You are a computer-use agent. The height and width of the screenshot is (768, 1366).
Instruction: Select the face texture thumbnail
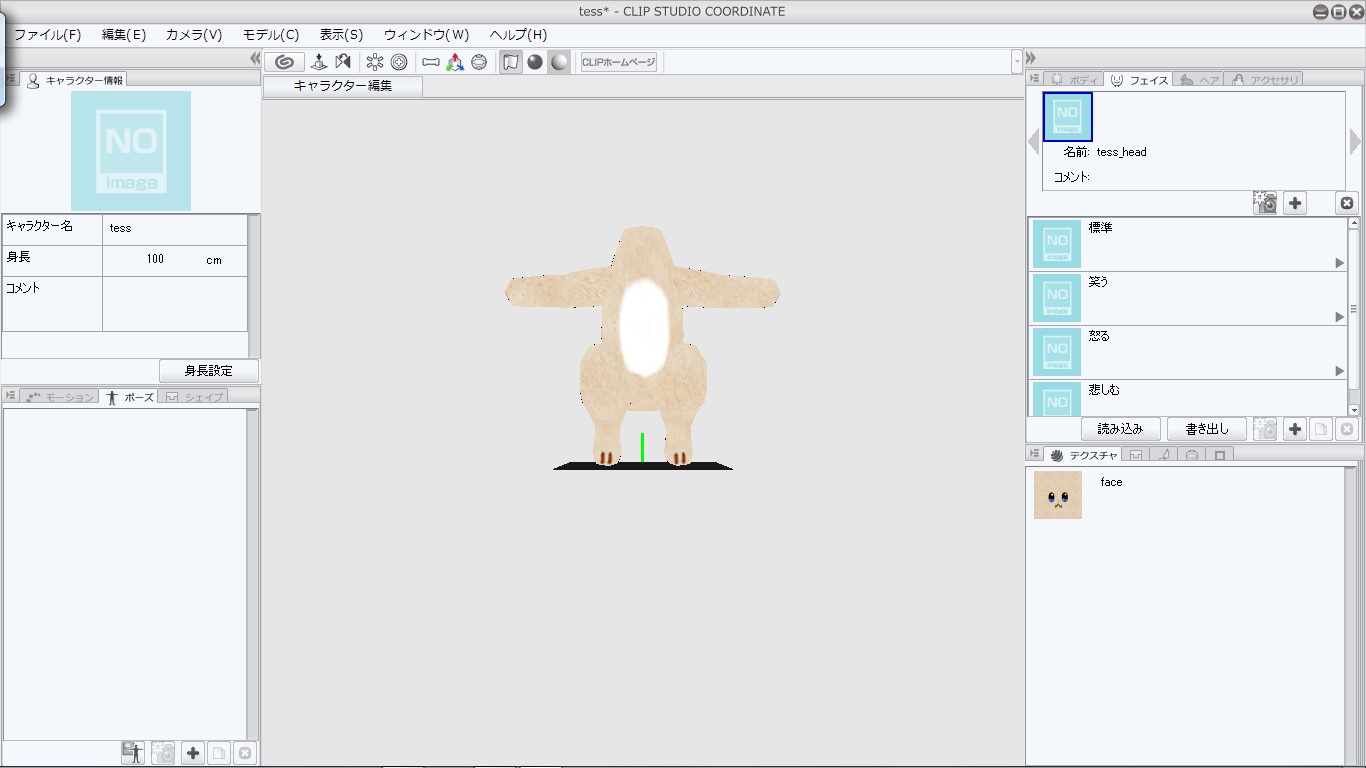click(1057, 495)
